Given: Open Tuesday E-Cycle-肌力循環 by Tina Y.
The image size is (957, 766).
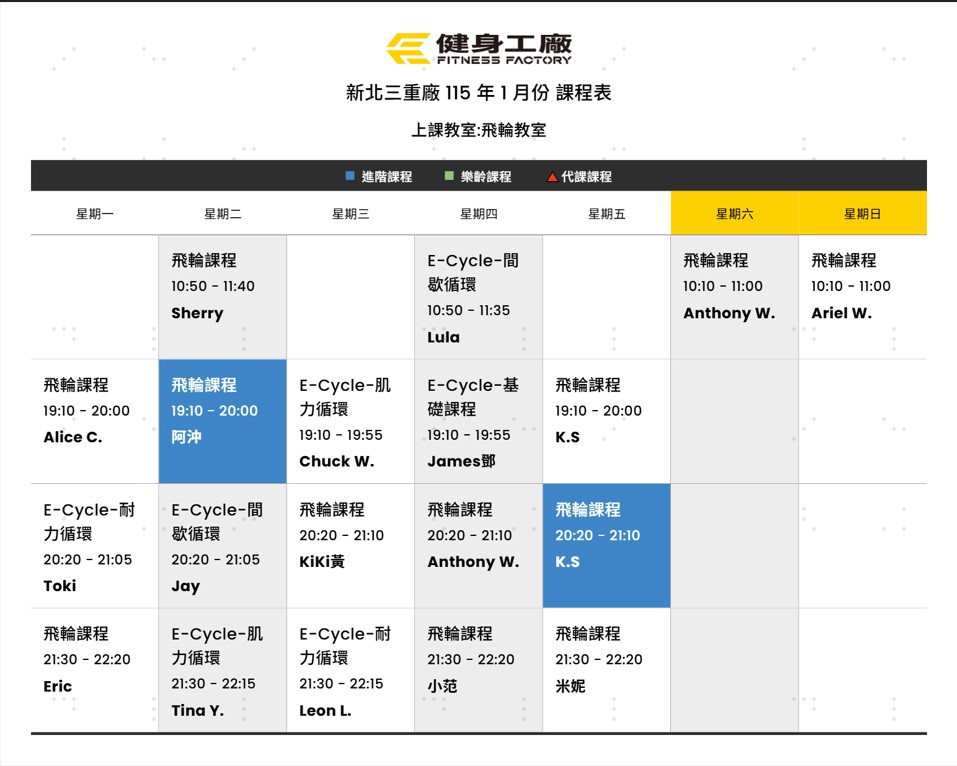Looking at the screenshot, I should pos(222,671).
